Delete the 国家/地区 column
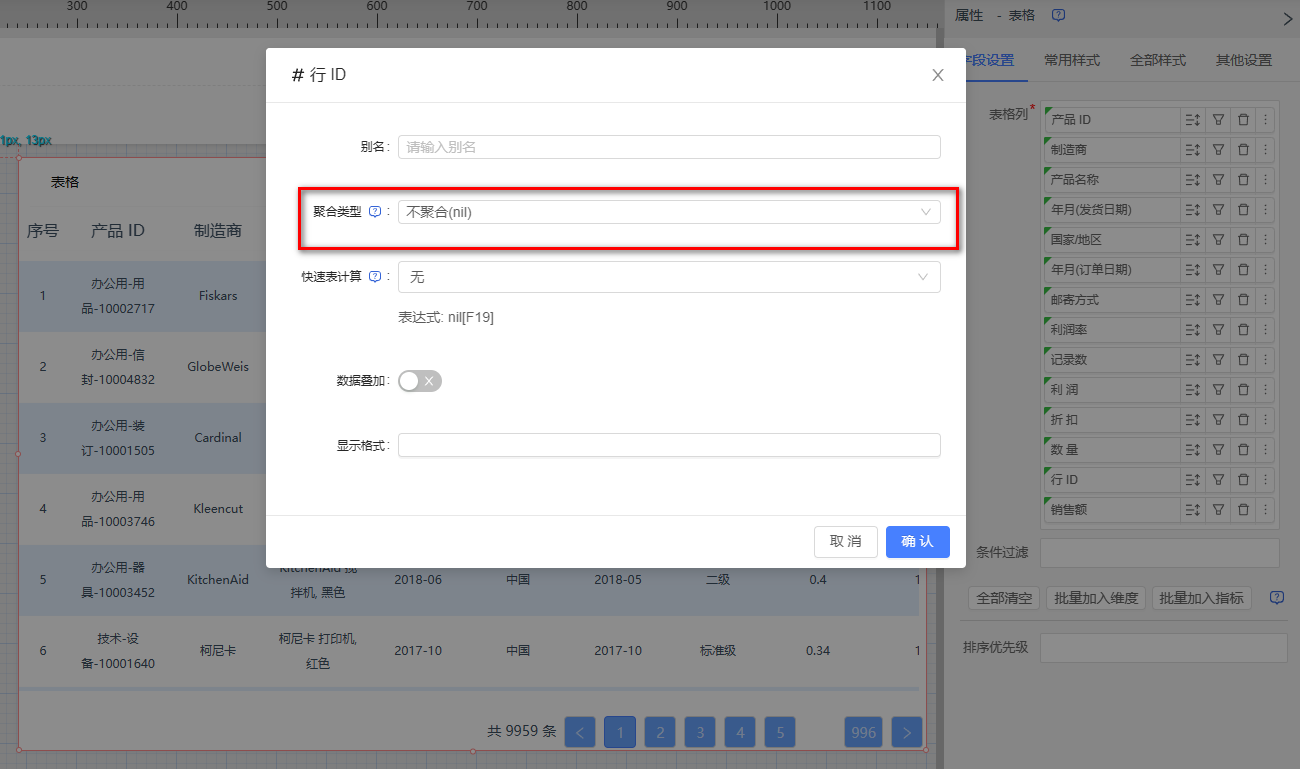 point(1243,240)
